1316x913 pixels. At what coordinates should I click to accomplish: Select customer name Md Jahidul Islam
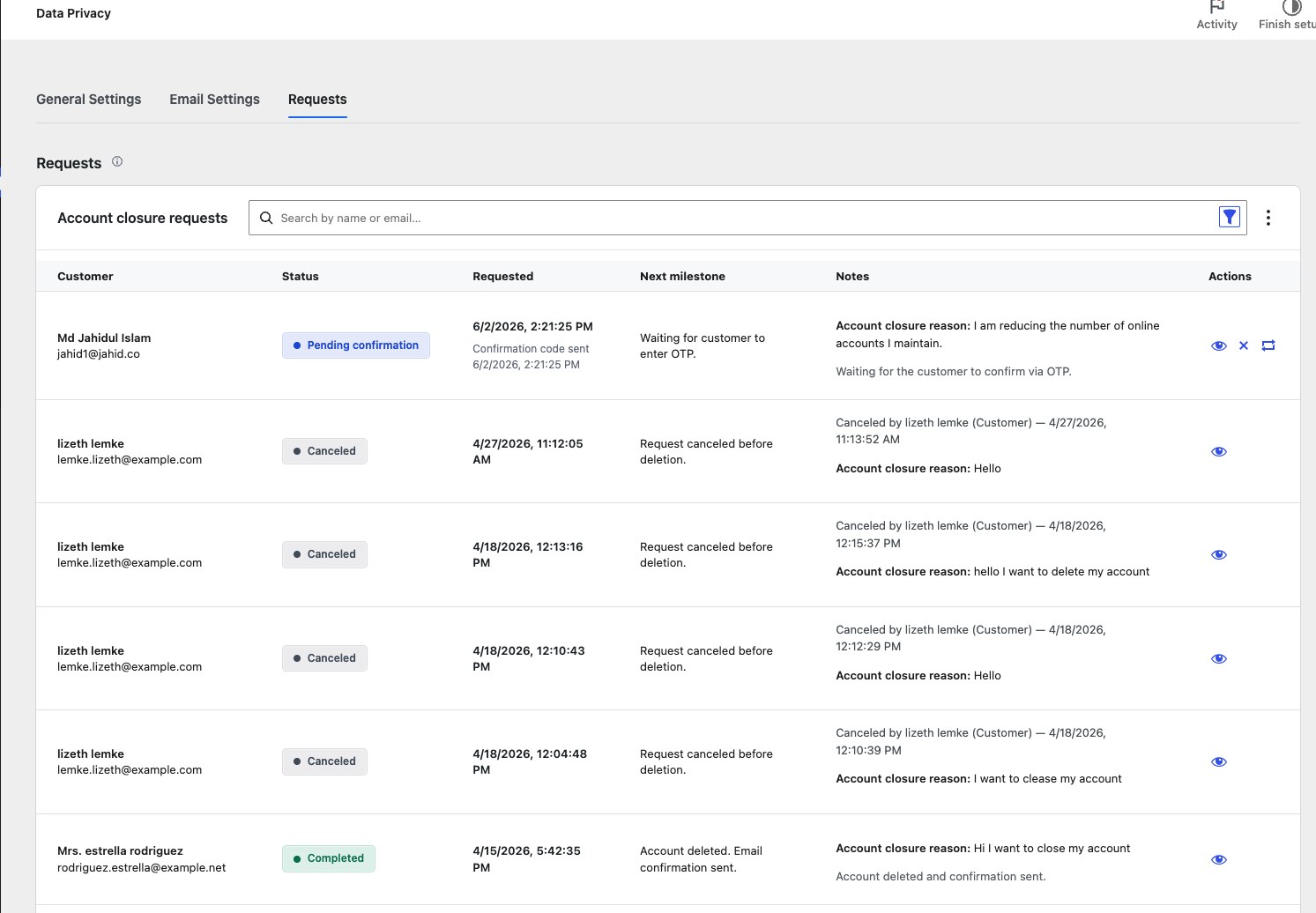(104, 338)
